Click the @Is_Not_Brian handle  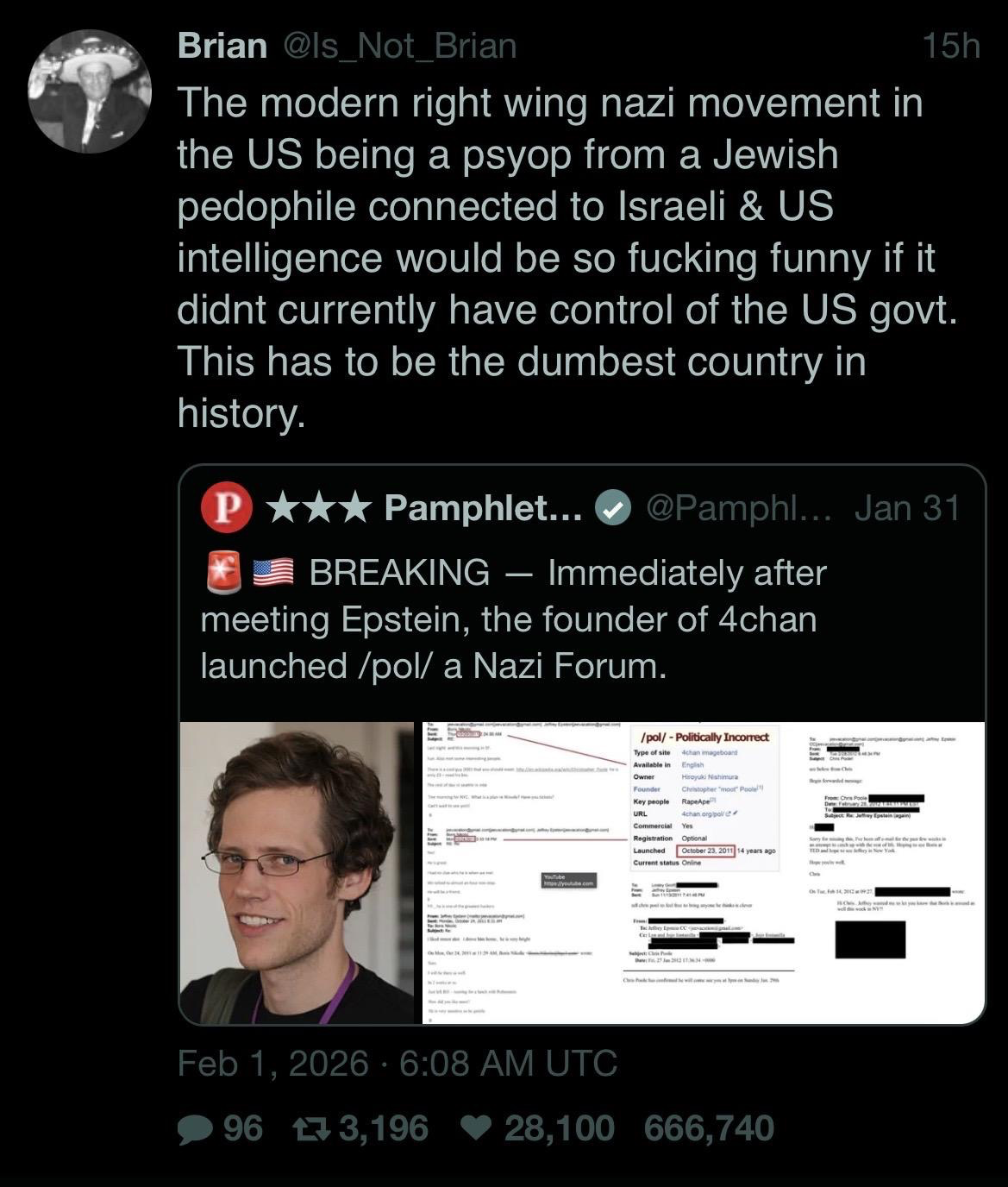tap(399, 46)
